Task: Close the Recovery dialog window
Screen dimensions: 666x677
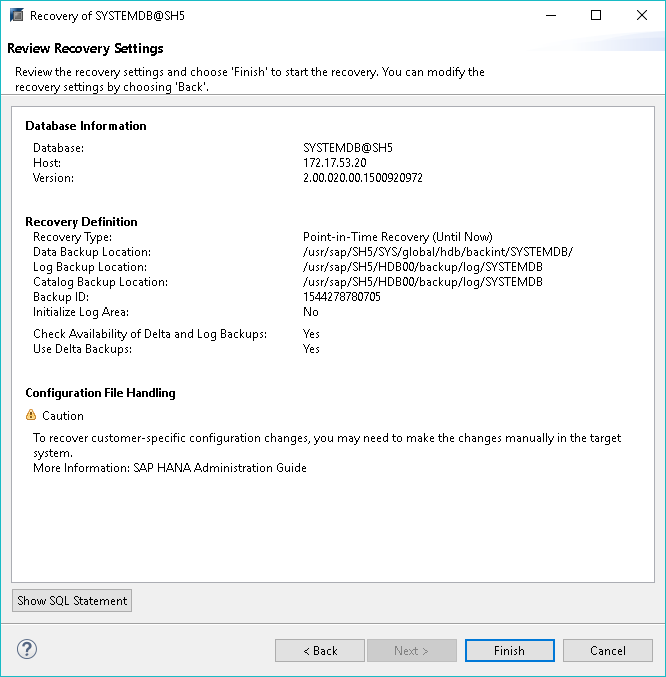Action: [x=641, y=16]
